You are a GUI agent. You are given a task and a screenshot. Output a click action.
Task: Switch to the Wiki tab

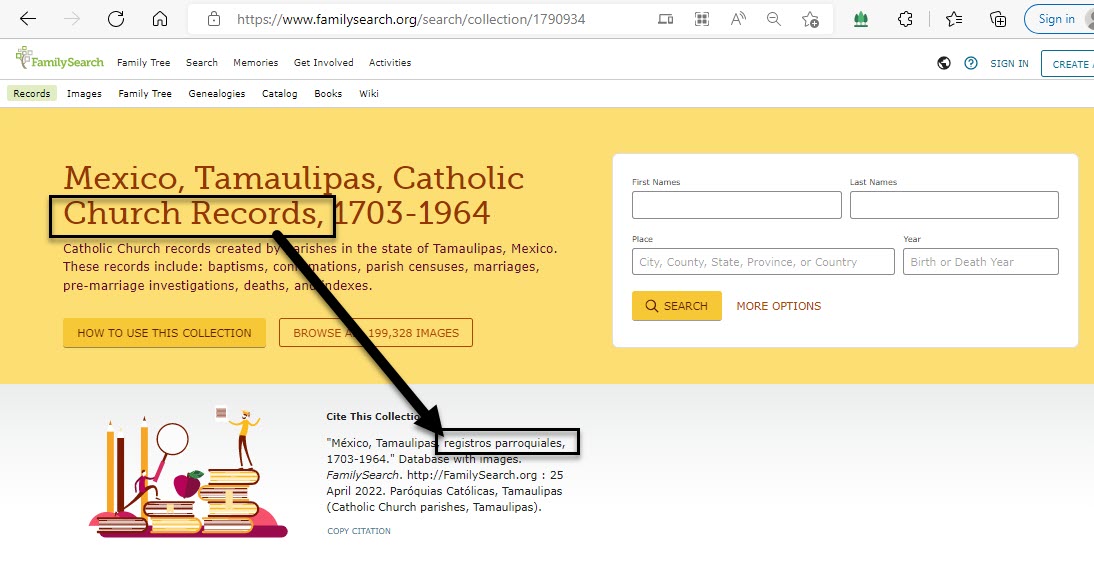click(369, 93)
